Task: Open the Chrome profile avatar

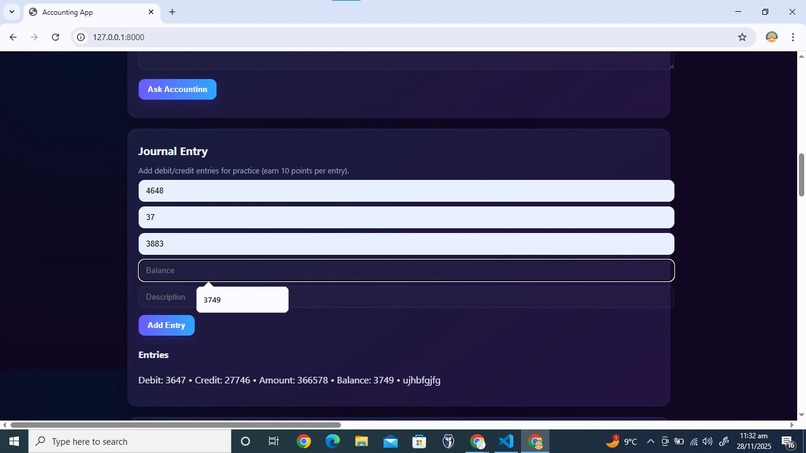Action: point(772,37)
